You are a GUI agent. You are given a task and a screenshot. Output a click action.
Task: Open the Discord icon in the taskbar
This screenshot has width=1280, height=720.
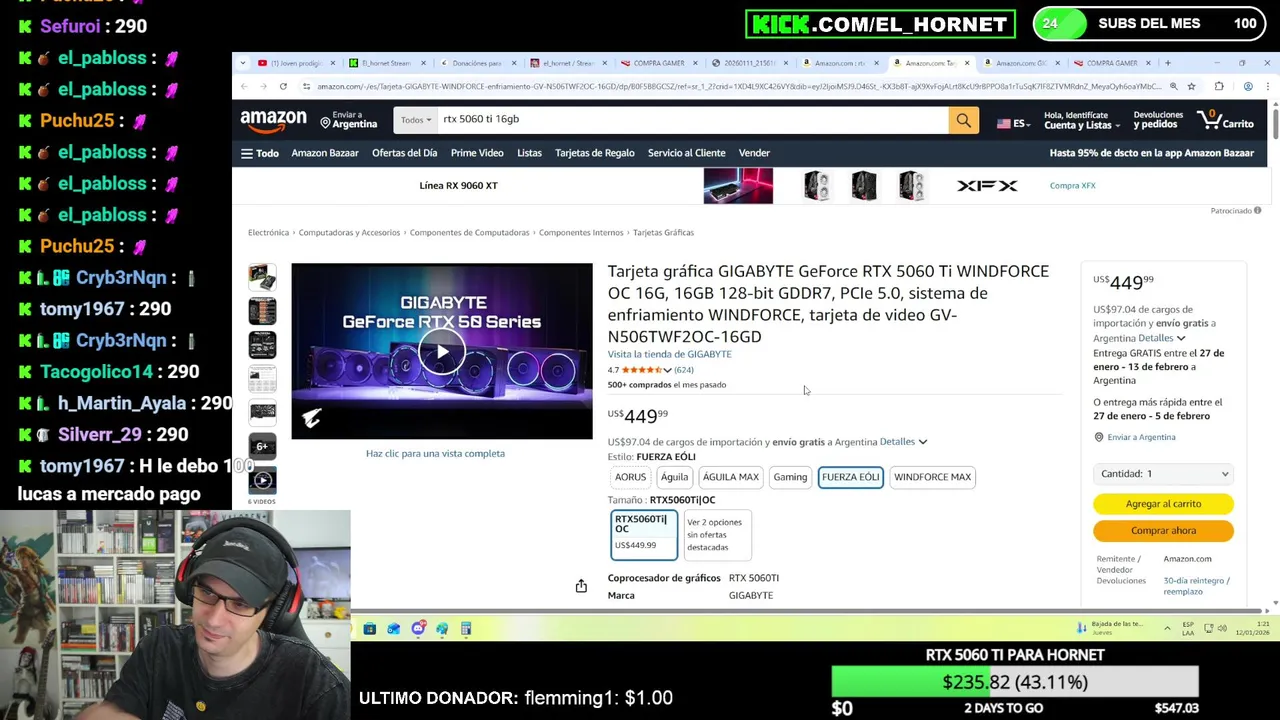pos(418,628)
